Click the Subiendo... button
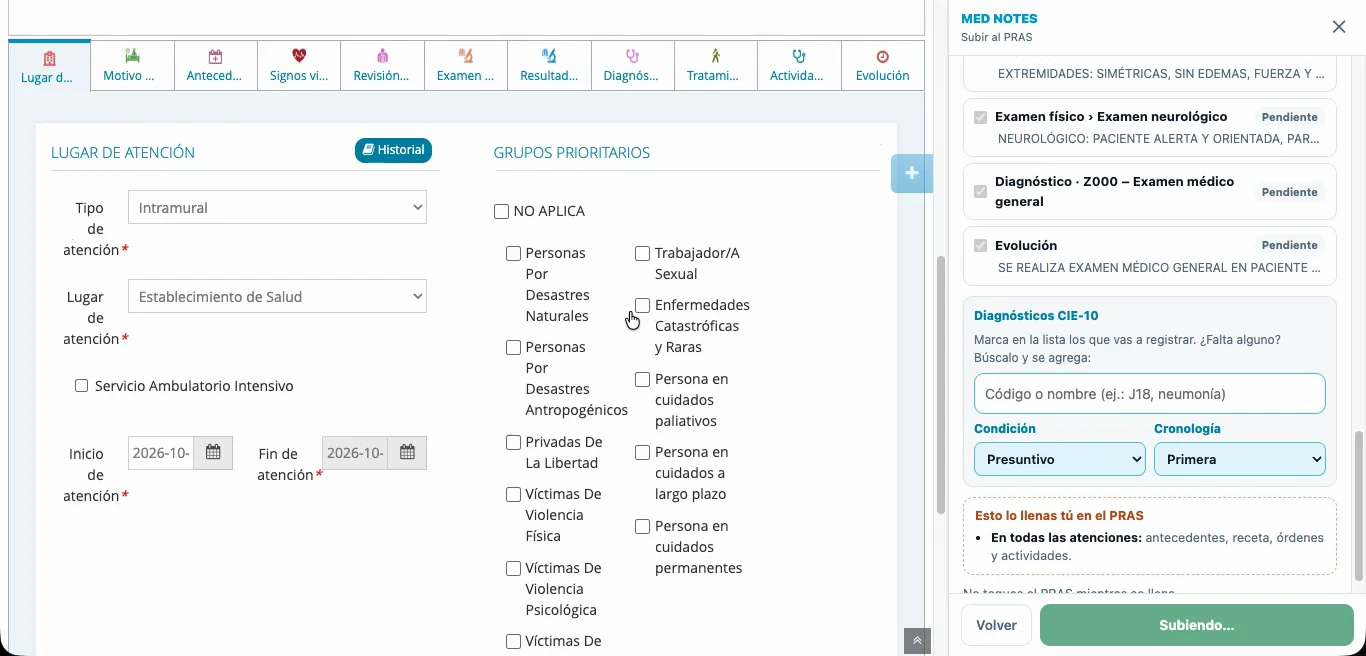Viewport: 1366px width, 656px height. click(x=1197, y=625)
